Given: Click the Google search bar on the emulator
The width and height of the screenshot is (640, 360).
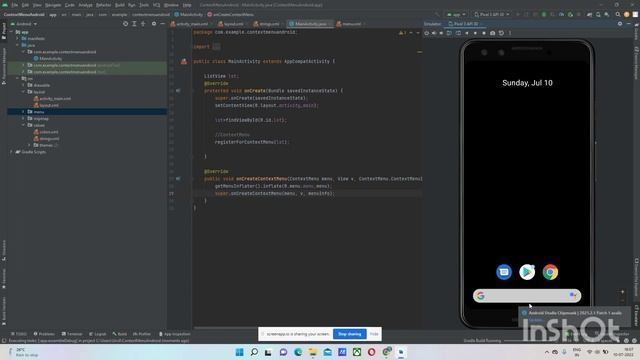Looking at the screenshot, I should (x=527, y=296).
